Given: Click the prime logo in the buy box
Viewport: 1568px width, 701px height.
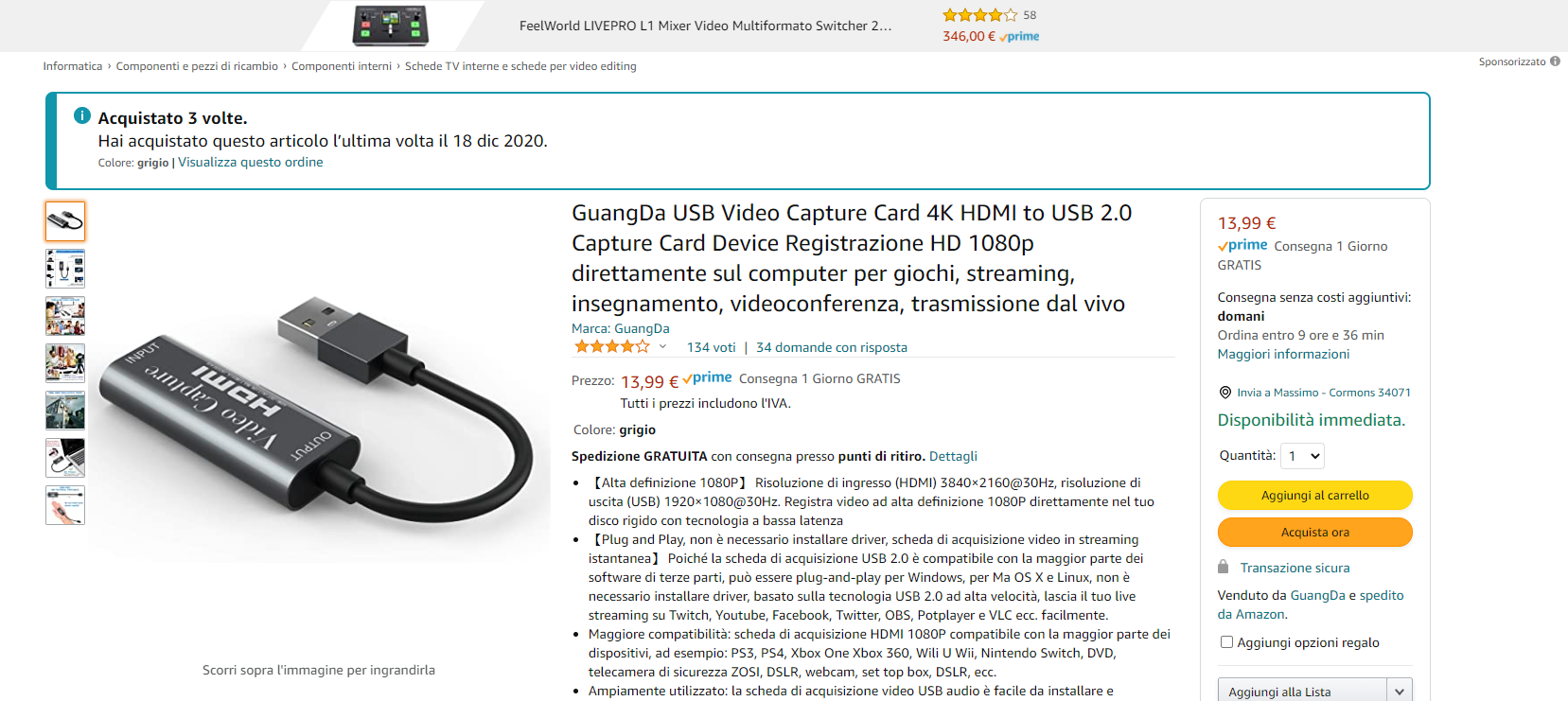Looking at the screenshot, I should [1242, 245].
